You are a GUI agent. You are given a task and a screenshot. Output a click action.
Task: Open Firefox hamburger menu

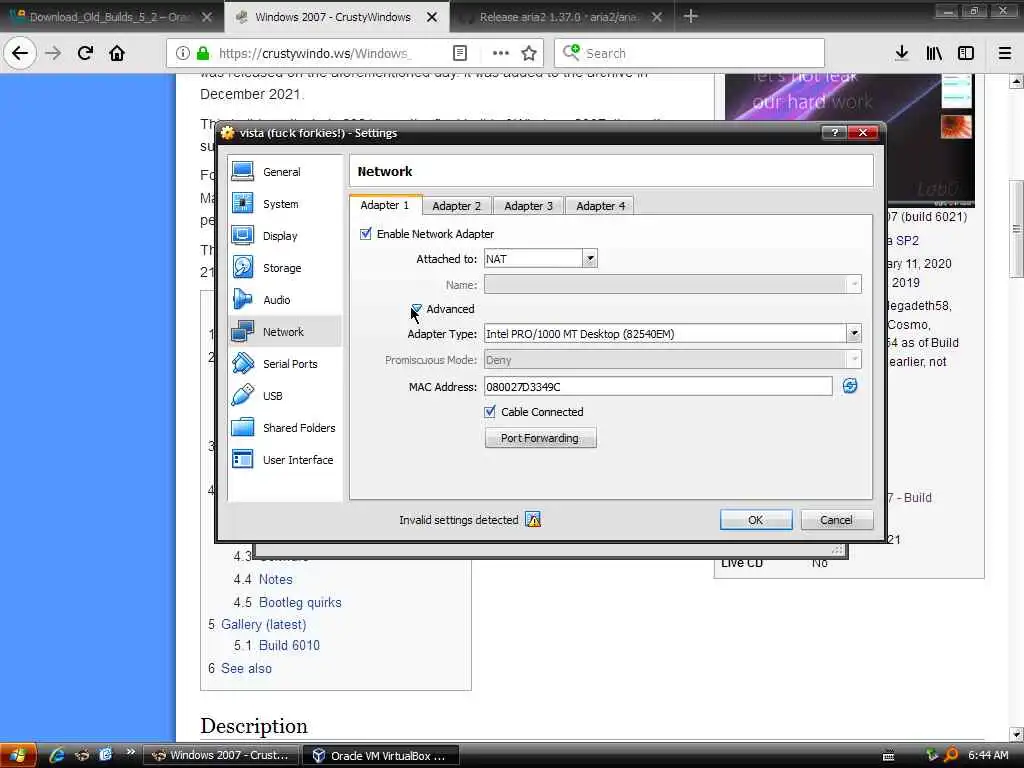tap(1005, 53)
